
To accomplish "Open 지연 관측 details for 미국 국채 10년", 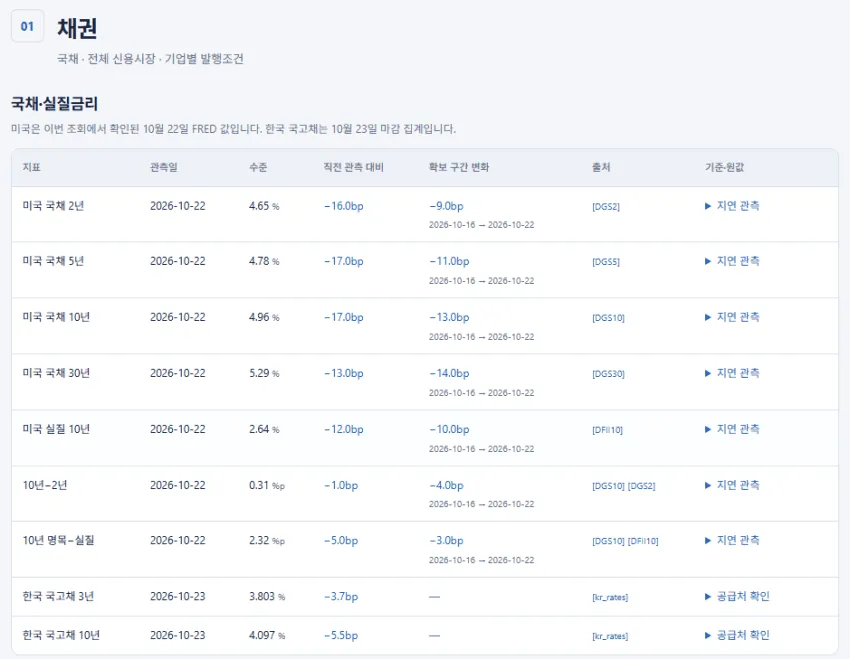I will click(x=732, y=317).
